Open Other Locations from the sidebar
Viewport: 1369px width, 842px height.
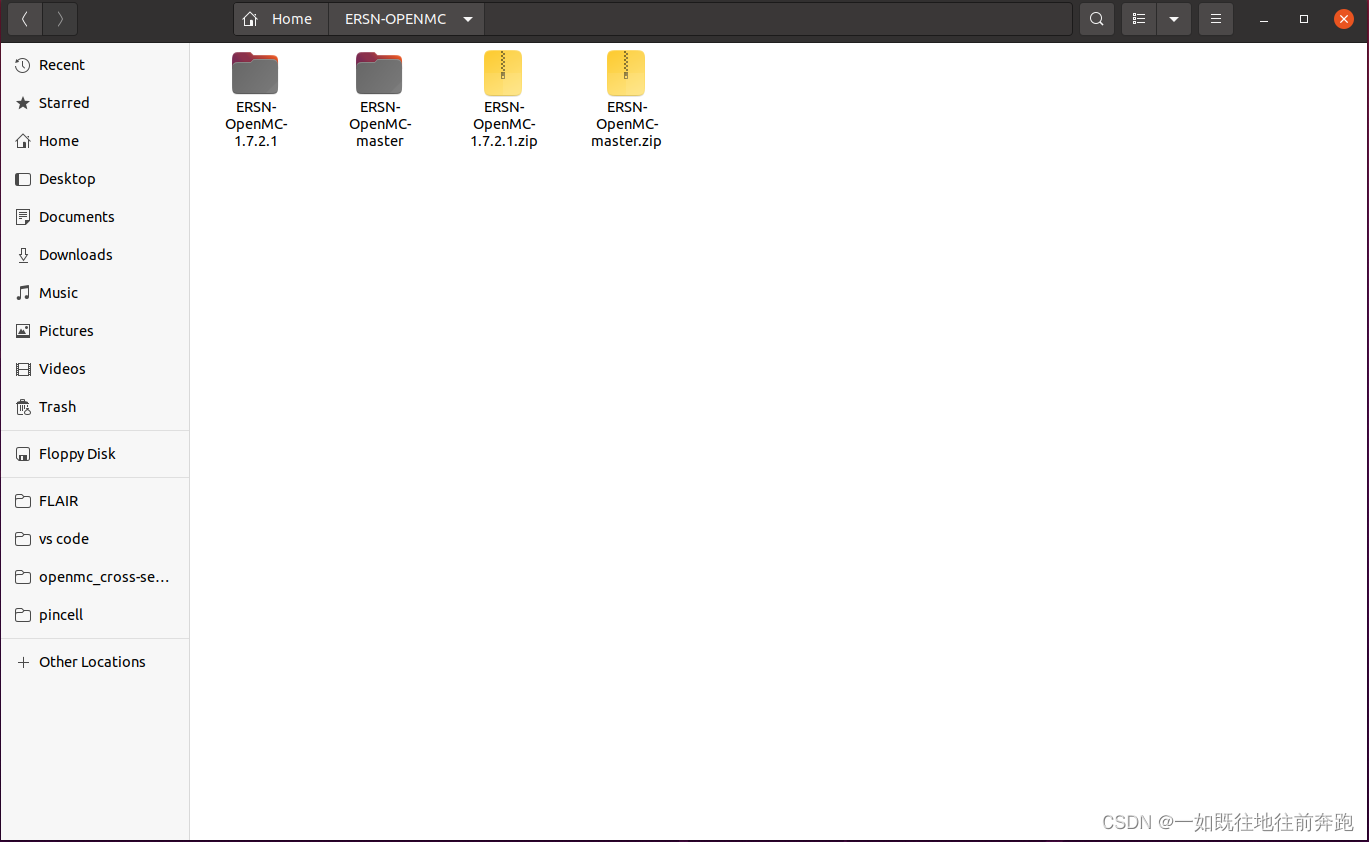91,661
